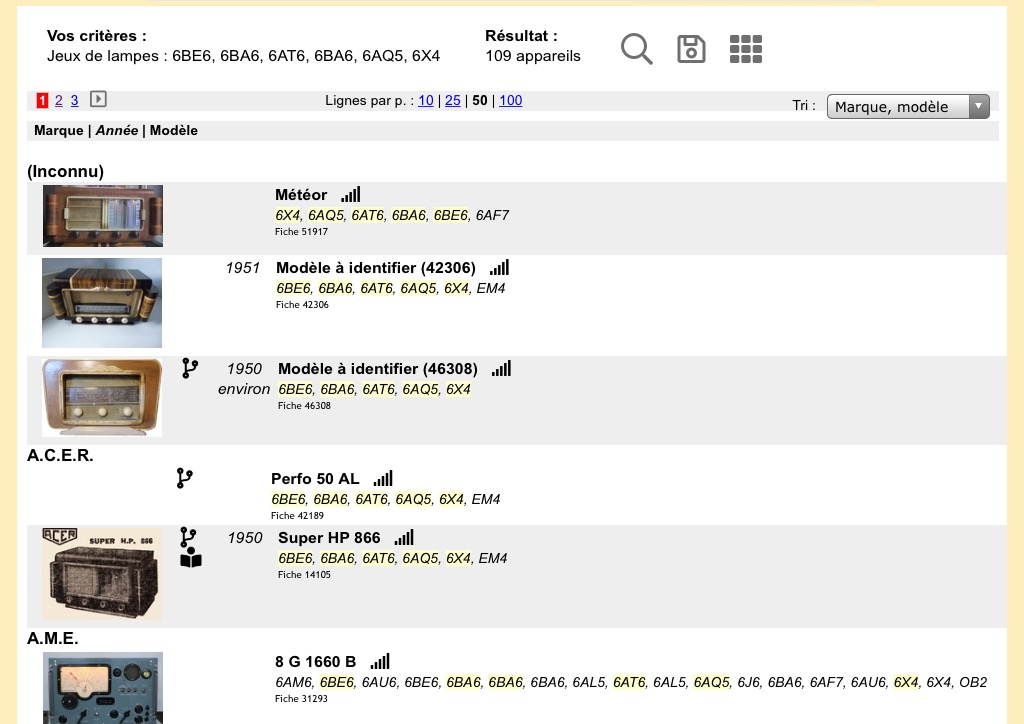Image resolution: width=1024 pixels, height=724 pixels.
Task: Go to next page arrow icon
Action: pos(98,99)
